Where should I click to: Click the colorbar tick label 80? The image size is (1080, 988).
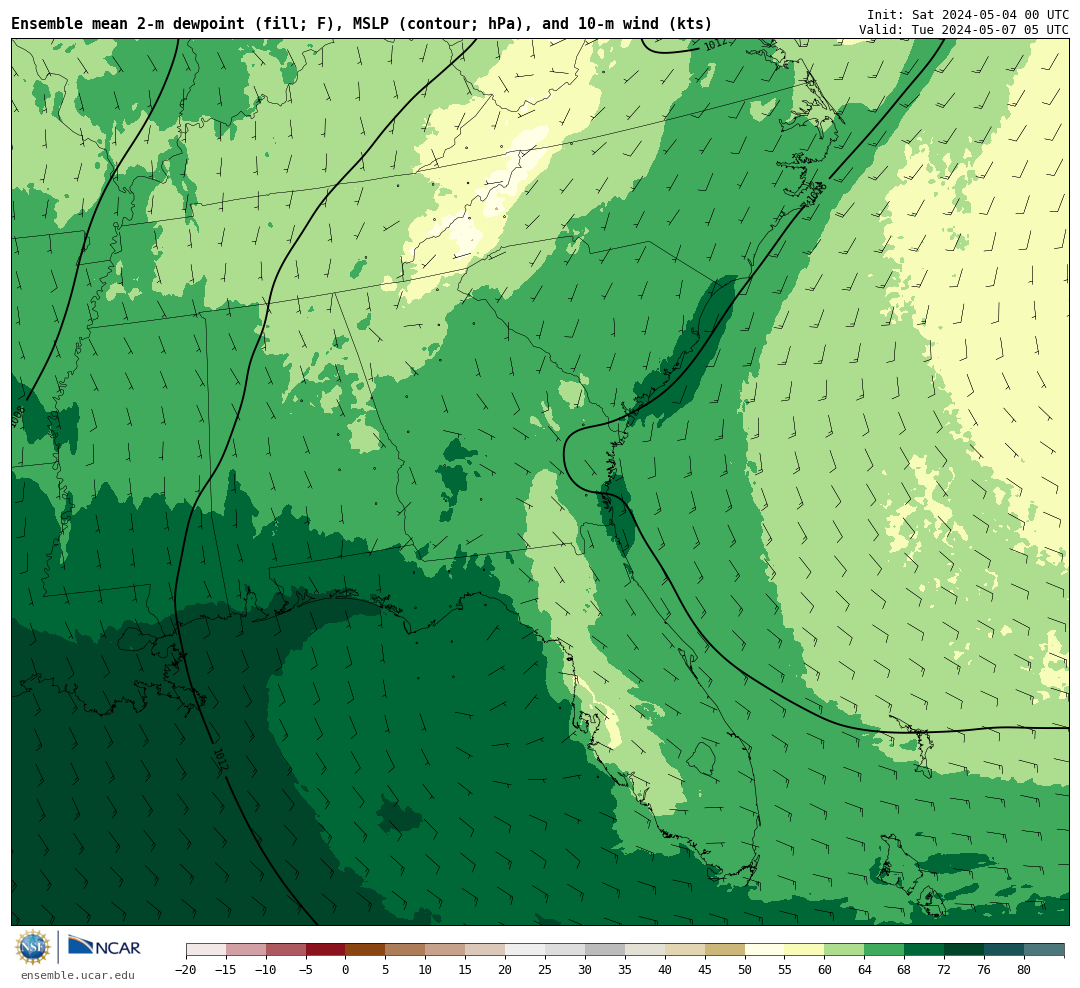(x=1025, y=969)
